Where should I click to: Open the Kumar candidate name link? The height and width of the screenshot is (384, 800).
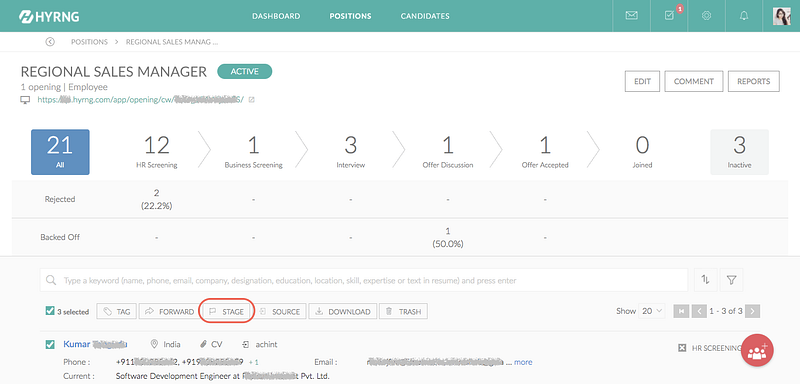(x=95, y=344)
